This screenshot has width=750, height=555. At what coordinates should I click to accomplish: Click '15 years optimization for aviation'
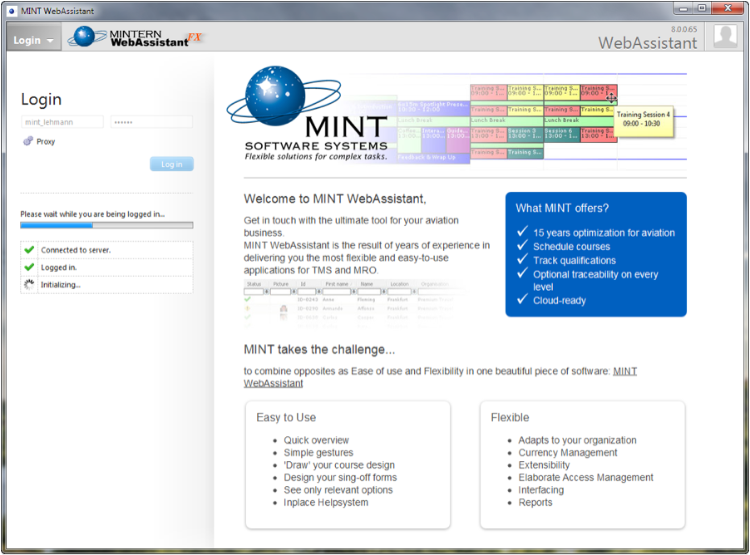click(x=604, y=233)
